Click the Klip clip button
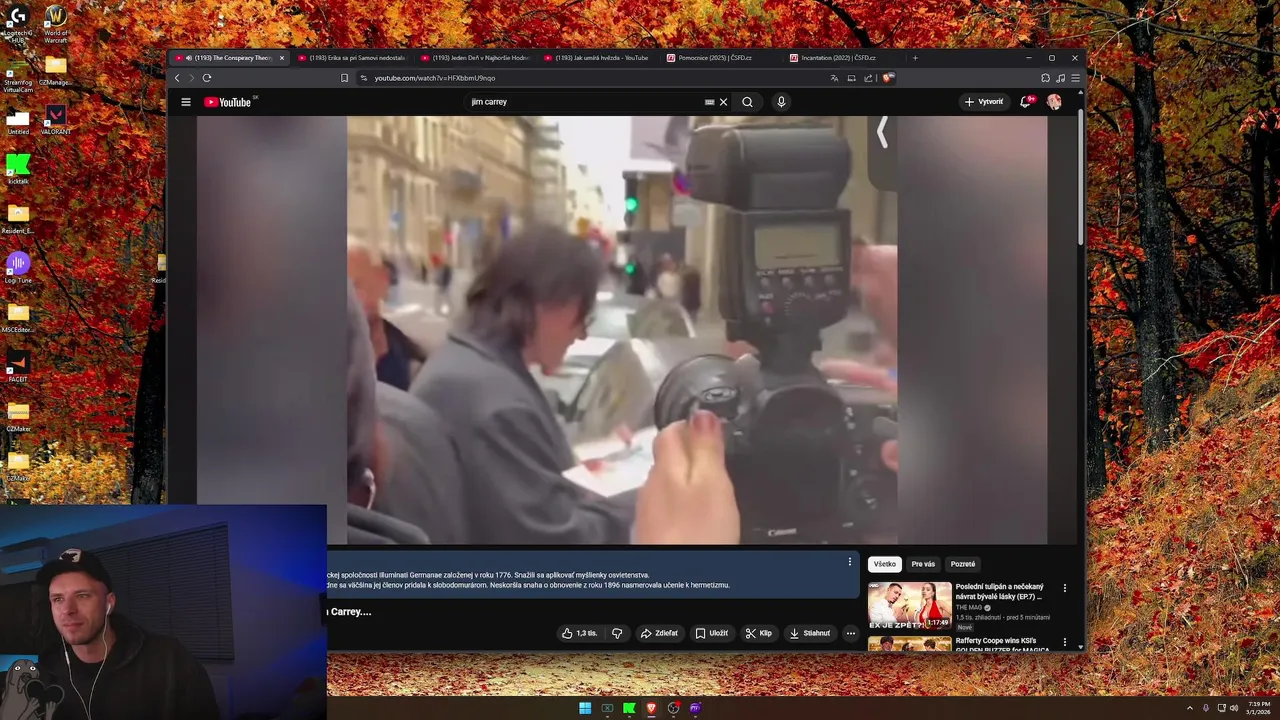Viewport: 1280px width, 720px height. [759, 633]
